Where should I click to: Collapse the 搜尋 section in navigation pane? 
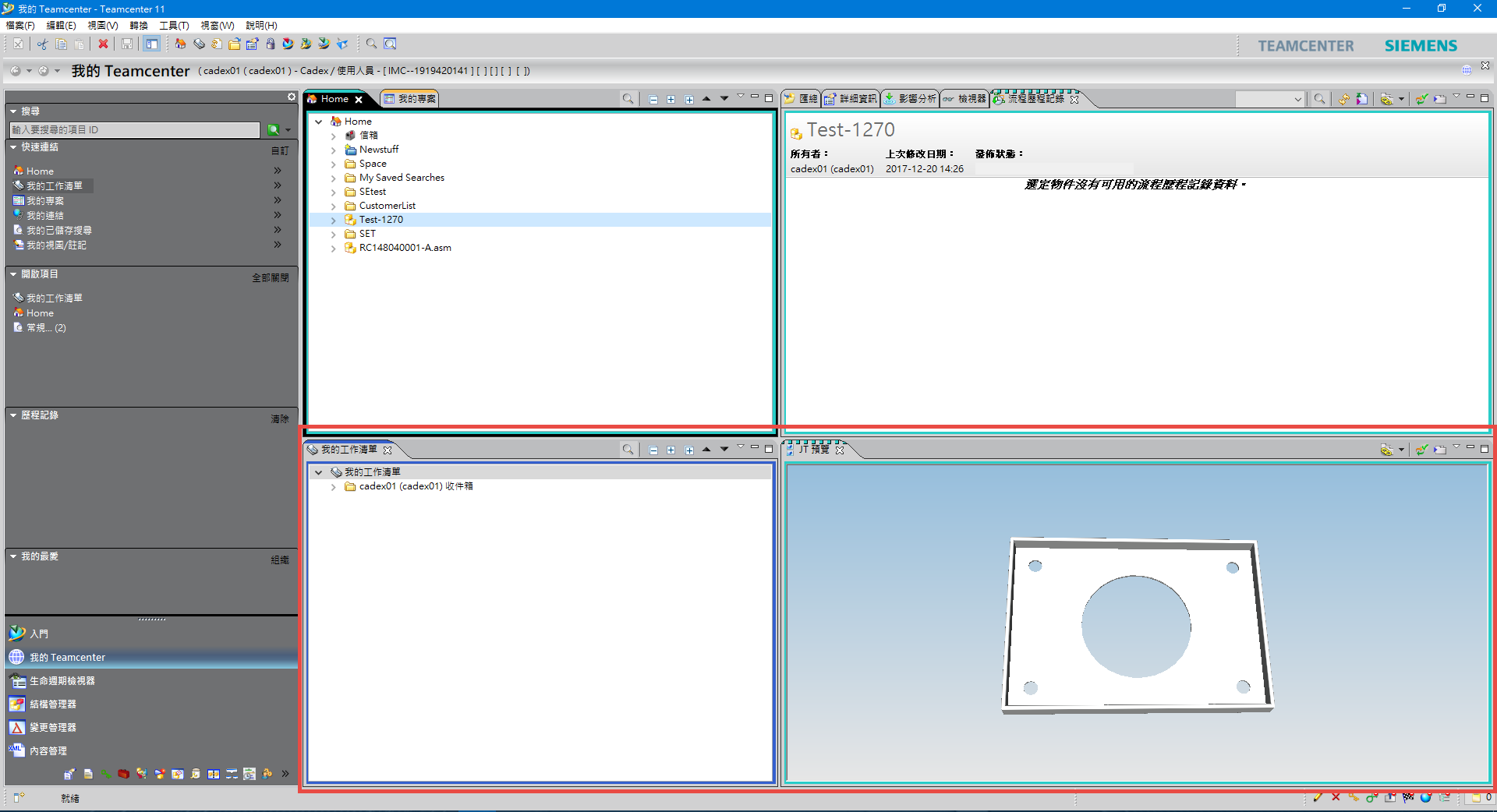tap(13, 111)
